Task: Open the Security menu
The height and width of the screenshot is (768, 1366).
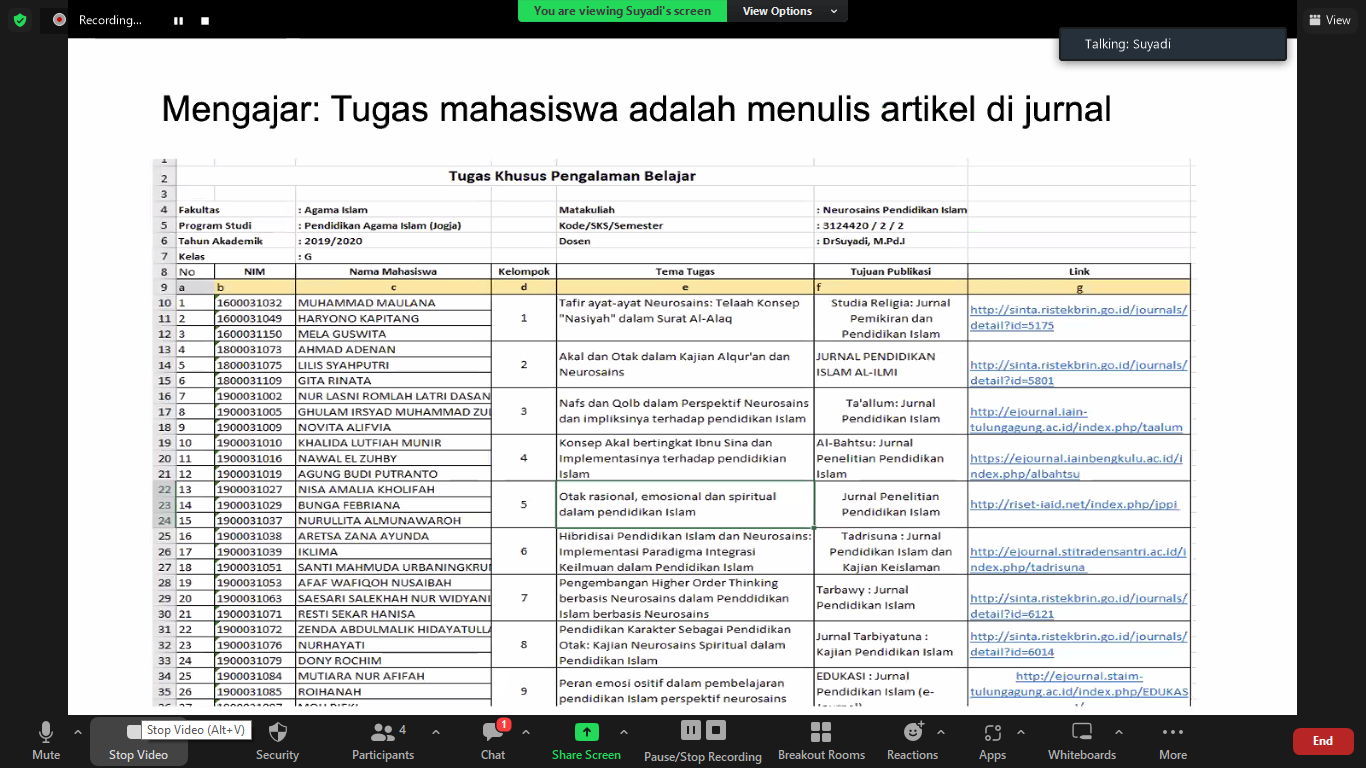Action: click(277, 741)
